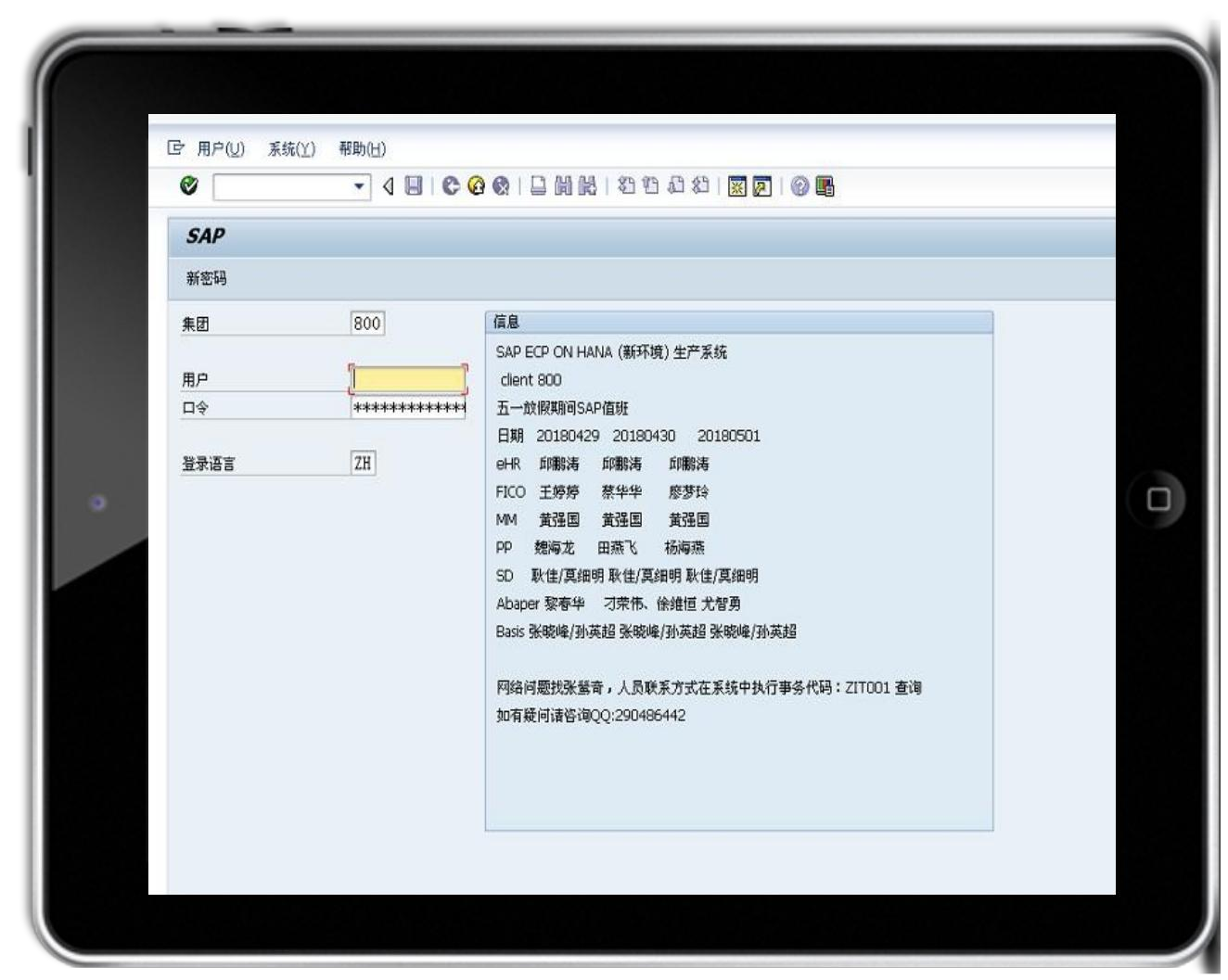The height and width of the screenshot is (980, 1228).
Task: Click the QQ:290486442 text
Action: coord(638,715)
